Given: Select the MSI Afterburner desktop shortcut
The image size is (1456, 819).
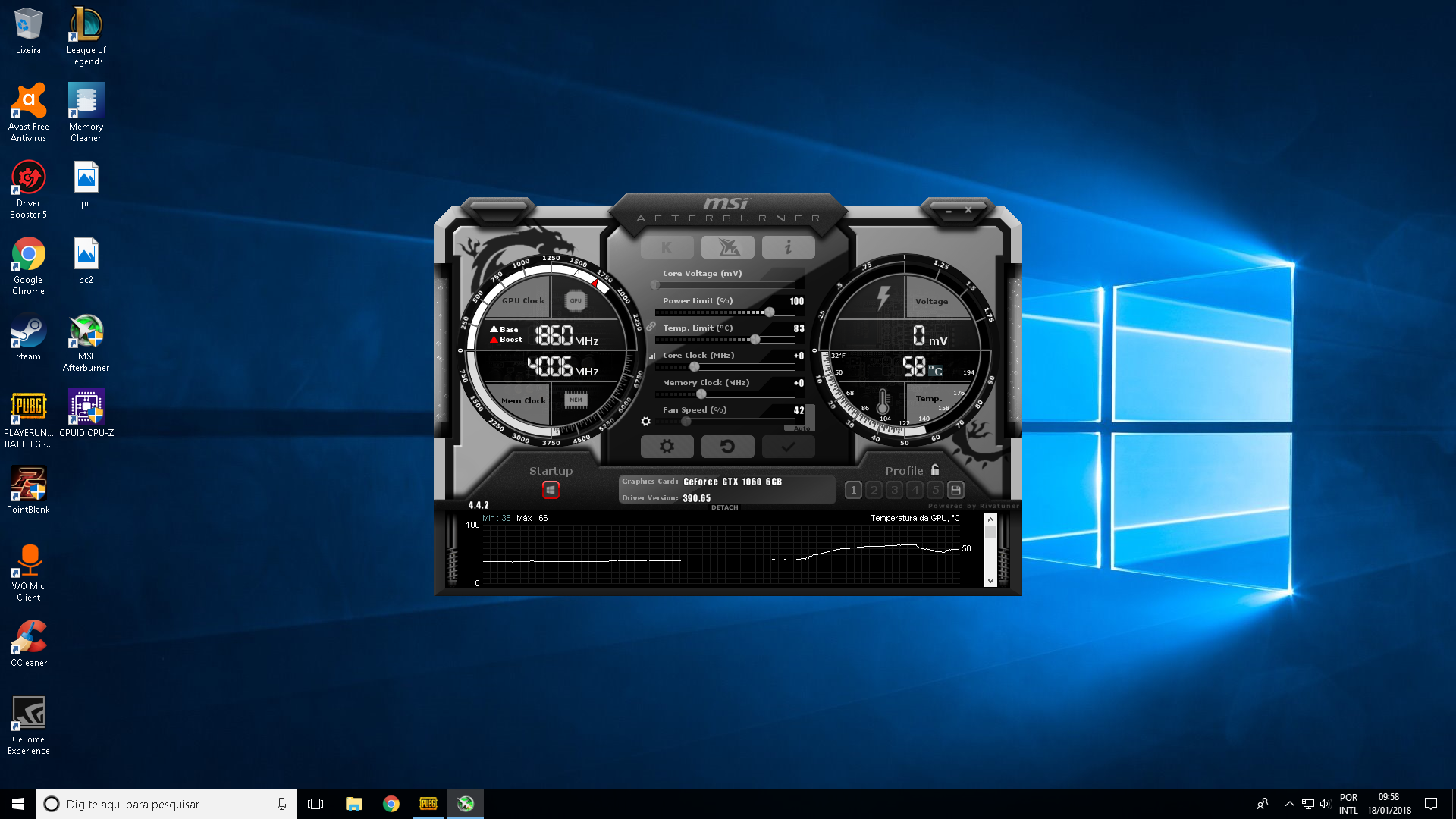Looking at the screenshot, I should click(86, 343).
